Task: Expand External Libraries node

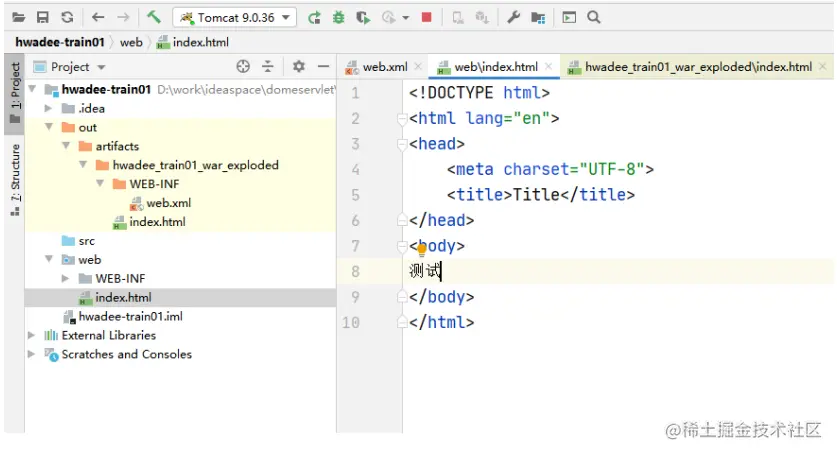Action: click(x=31, y=335)
